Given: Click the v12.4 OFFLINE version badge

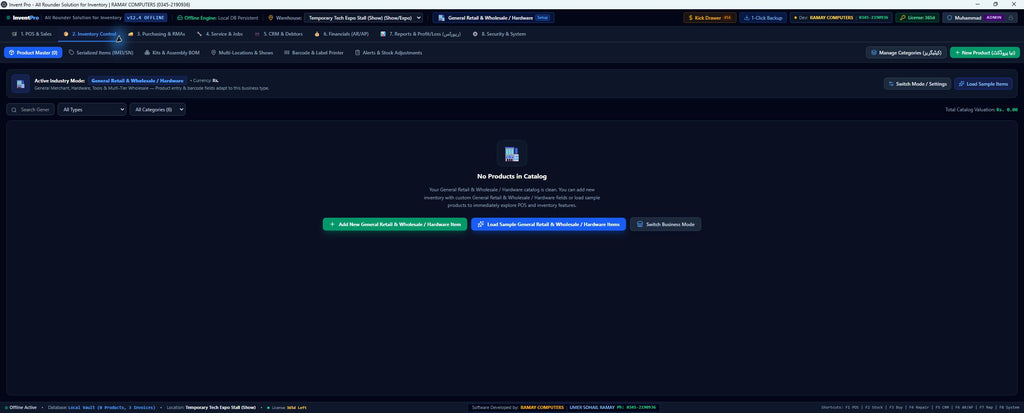Looking at the screenshot, I should point(146,18).
